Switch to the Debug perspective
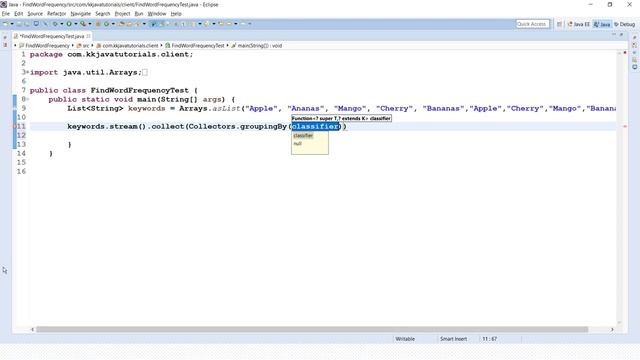This screenshot has width=640, height=360. click(624, 24)
